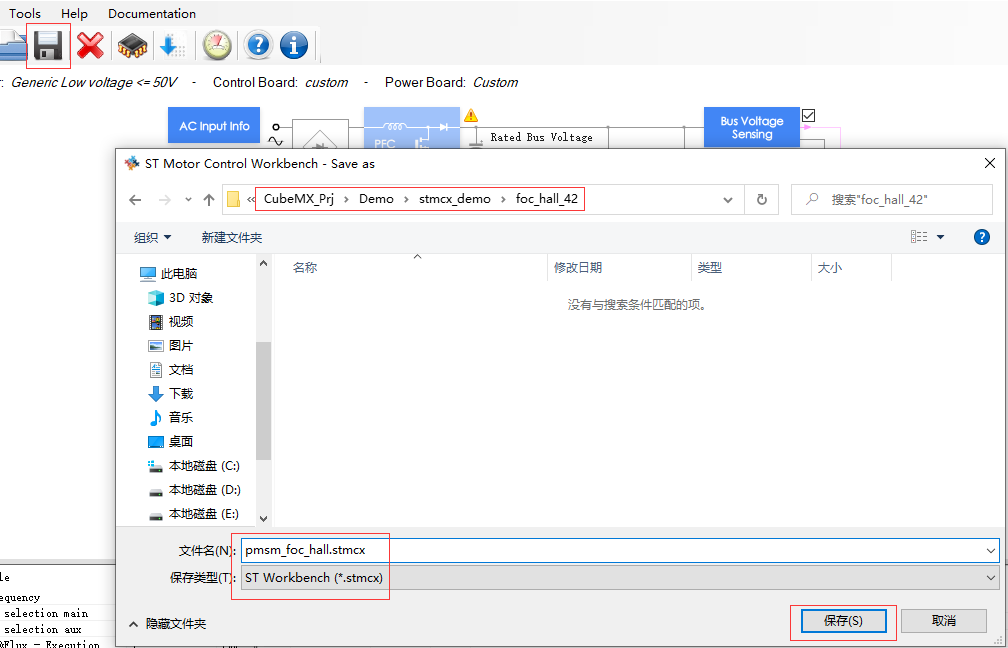Click the Bus Voltage Sensing block
Screen dimensions: 1008x648
[752, 127]
